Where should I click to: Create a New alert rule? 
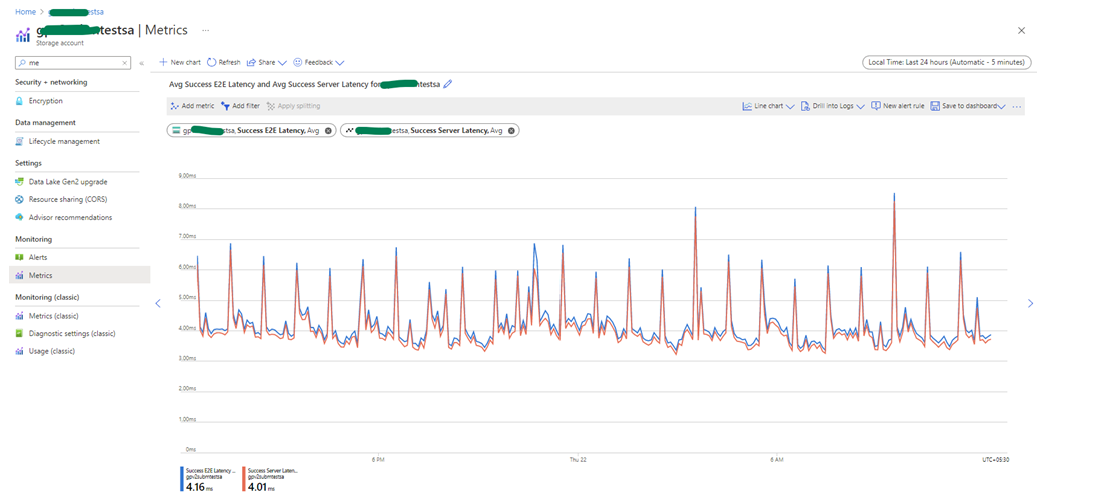pos(897,106)
